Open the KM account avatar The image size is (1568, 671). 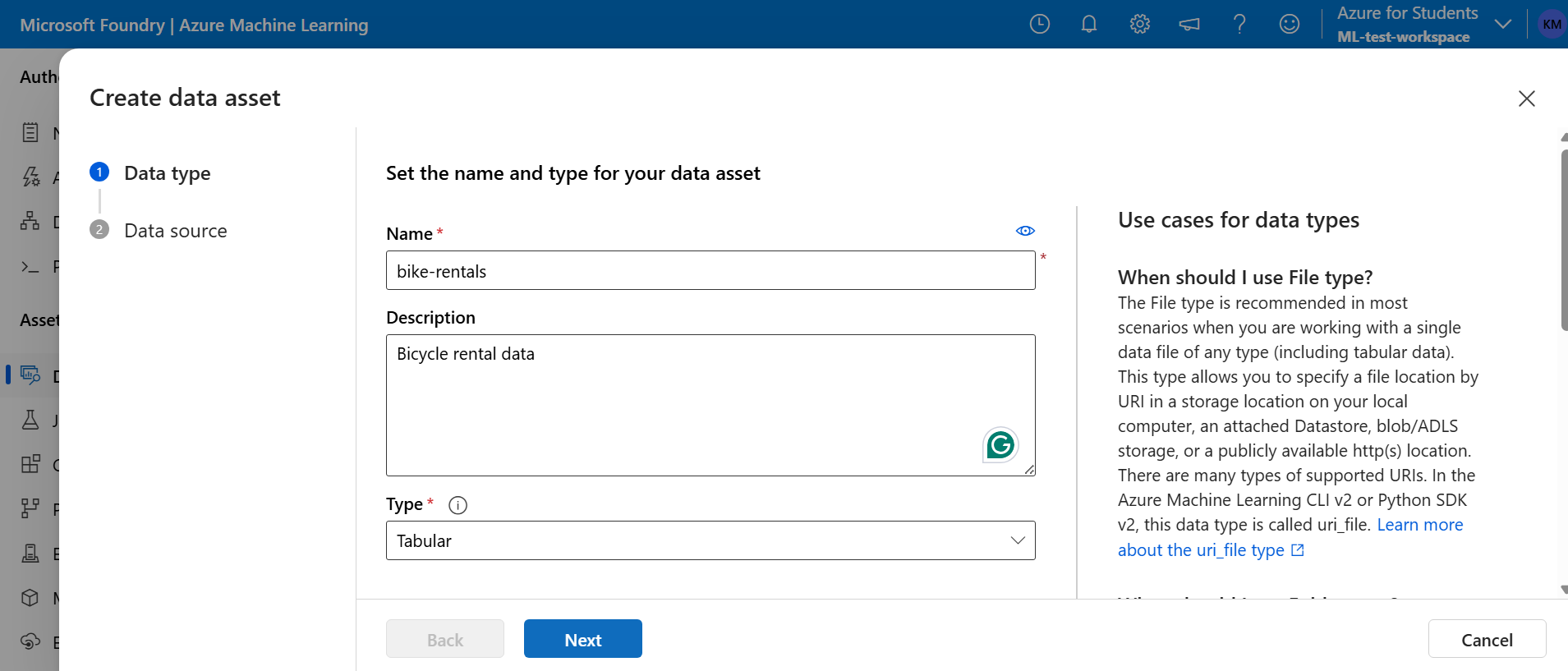[x=1552, y=24]
